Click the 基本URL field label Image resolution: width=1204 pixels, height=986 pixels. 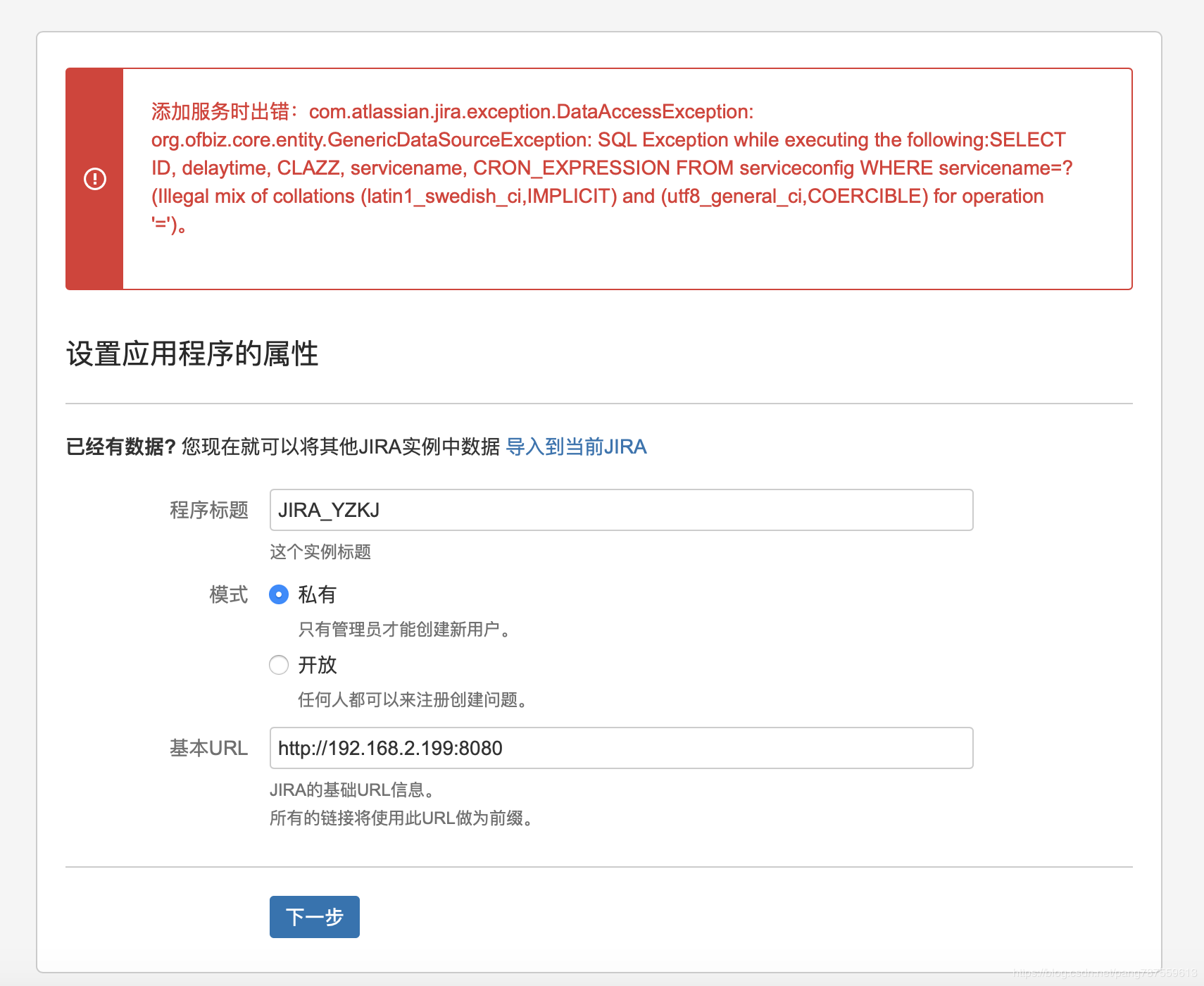tap(209, 748)
